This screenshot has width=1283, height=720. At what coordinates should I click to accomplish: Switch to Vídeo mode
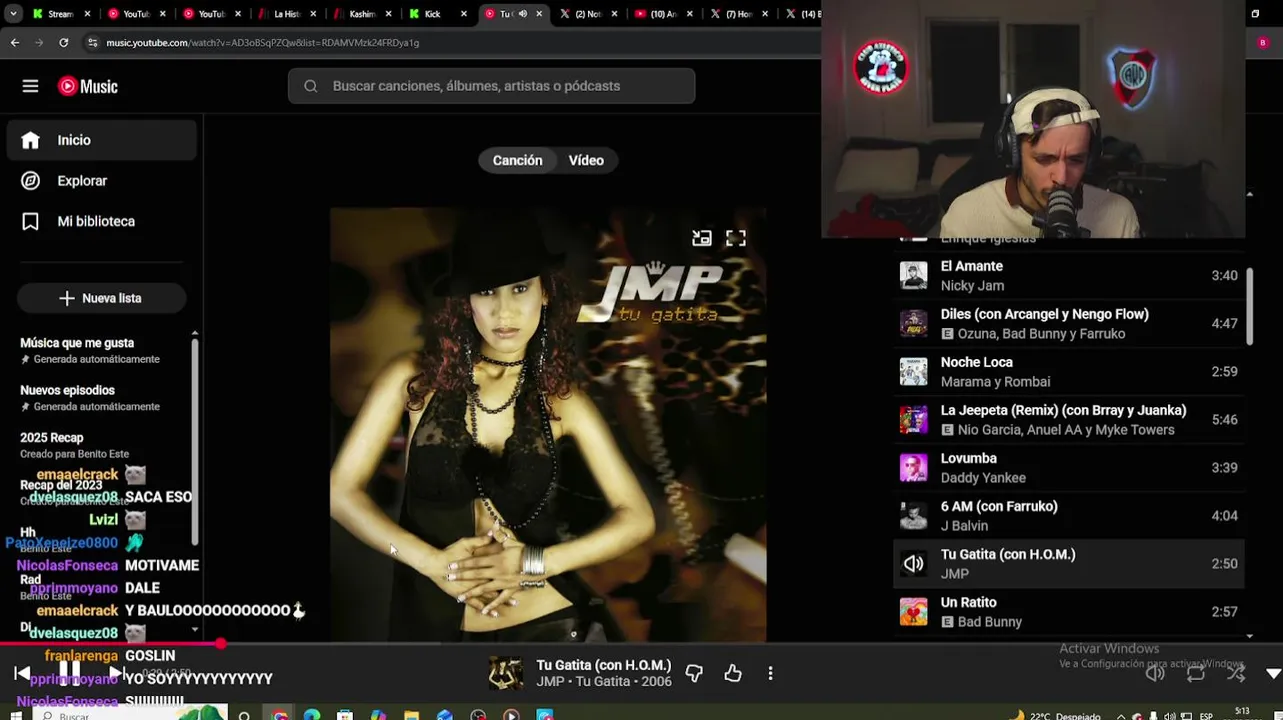point(586,160)
